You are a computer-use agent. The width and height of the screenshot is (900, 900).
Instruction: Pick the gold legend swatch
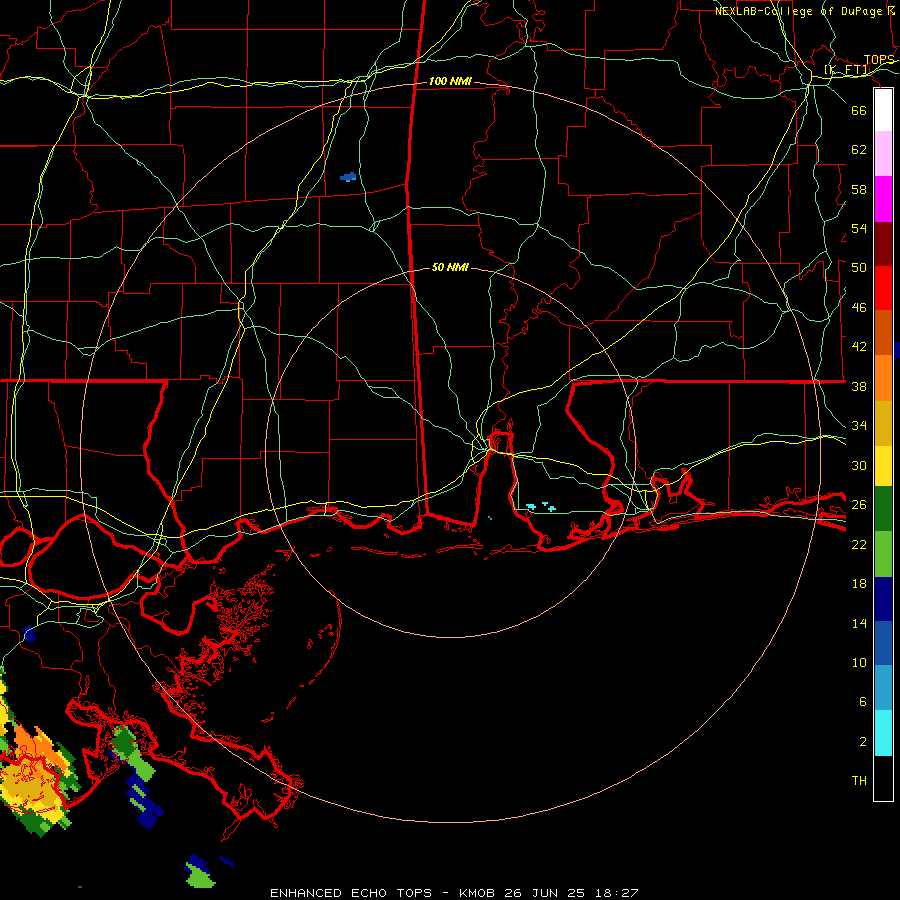click(x=883, y=423)
